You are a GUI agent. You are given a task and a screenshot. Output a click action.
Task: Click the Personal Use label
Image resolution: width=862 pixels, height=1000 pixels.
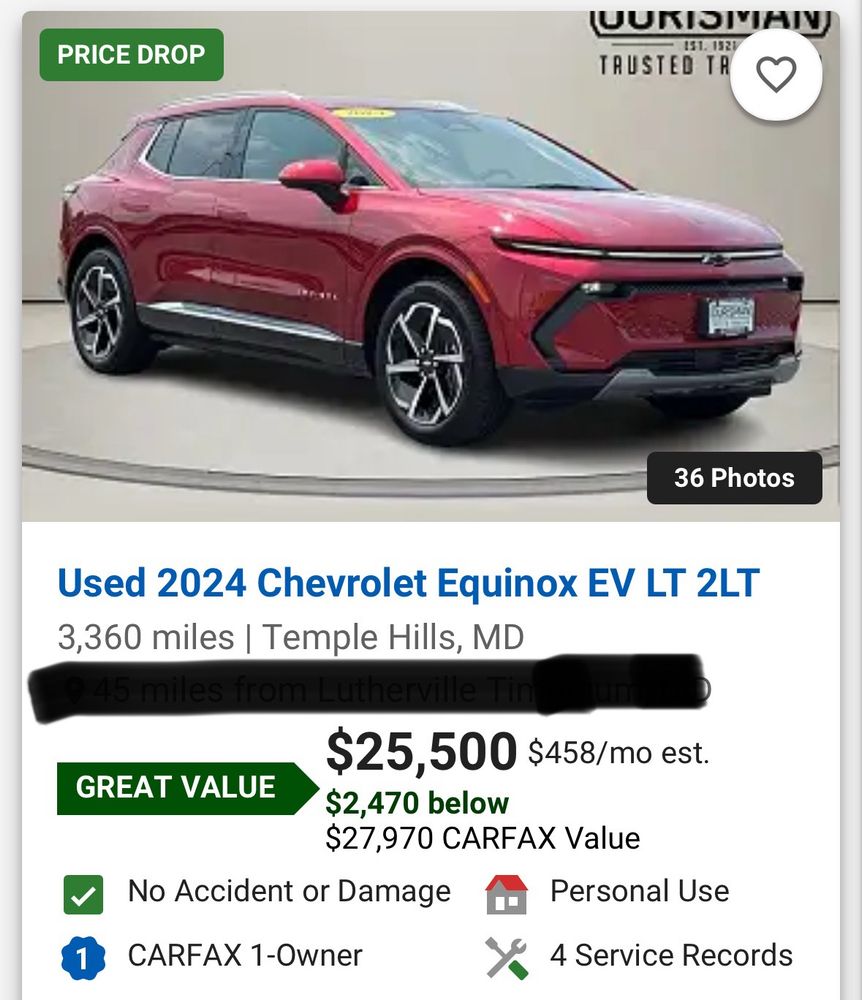point(639,891)
